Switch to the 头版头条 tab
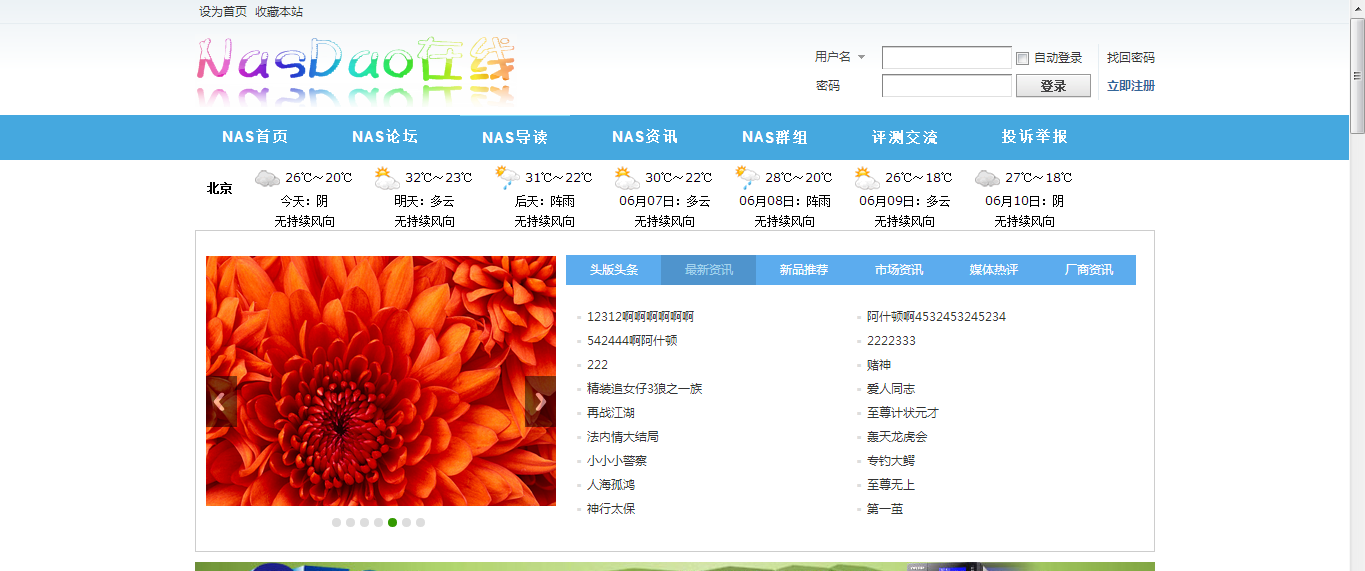 pos(613,270)
